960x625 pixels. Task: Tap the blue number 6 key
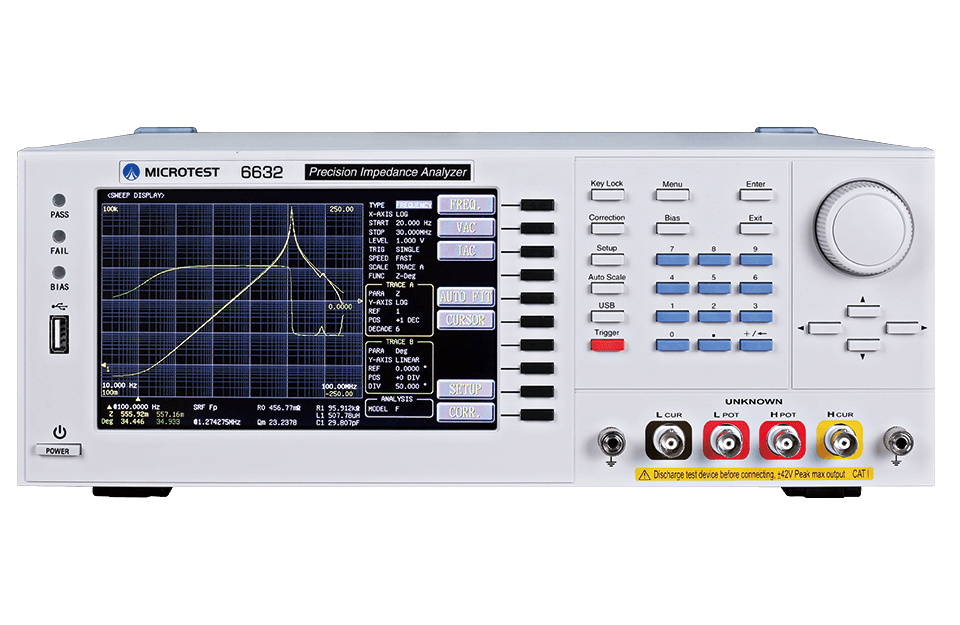(x=756, y=288)
